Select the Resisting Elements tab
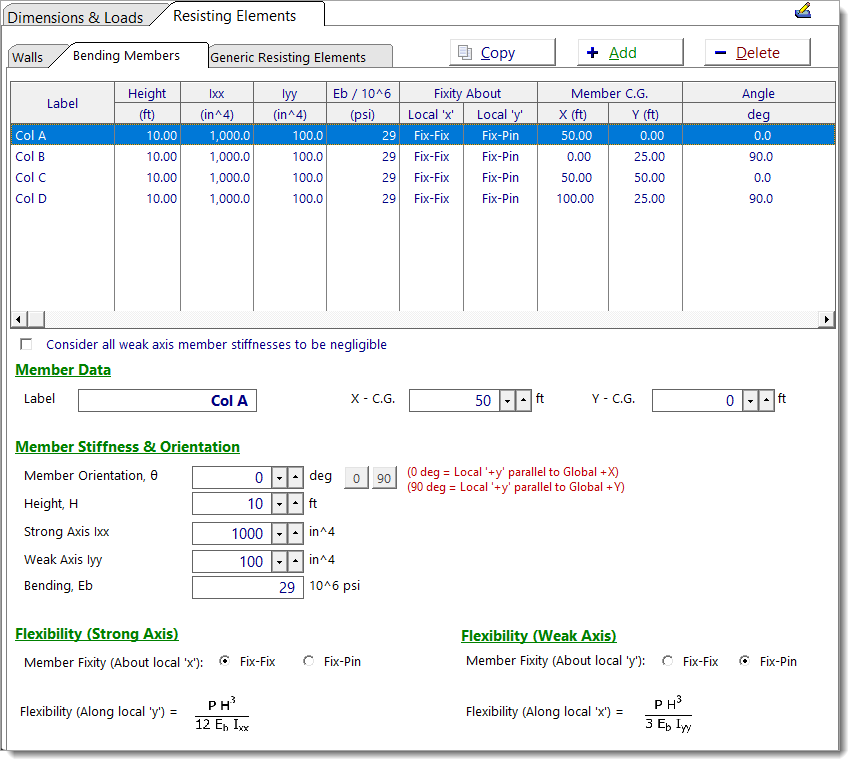The image size is (855, 766). click(x=235, y=16)
